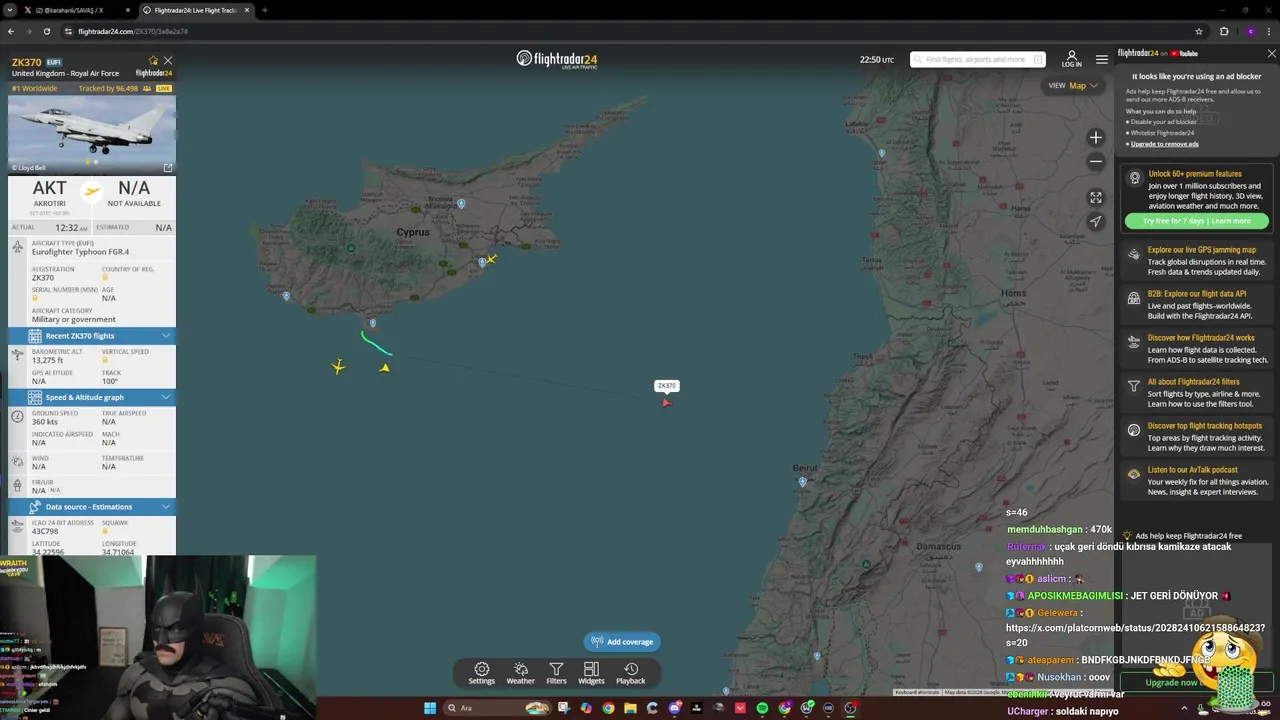Select the large yellow aircraft southwest of Cyprus
The height and width of the screenshot is (720, 1280).
339,367
